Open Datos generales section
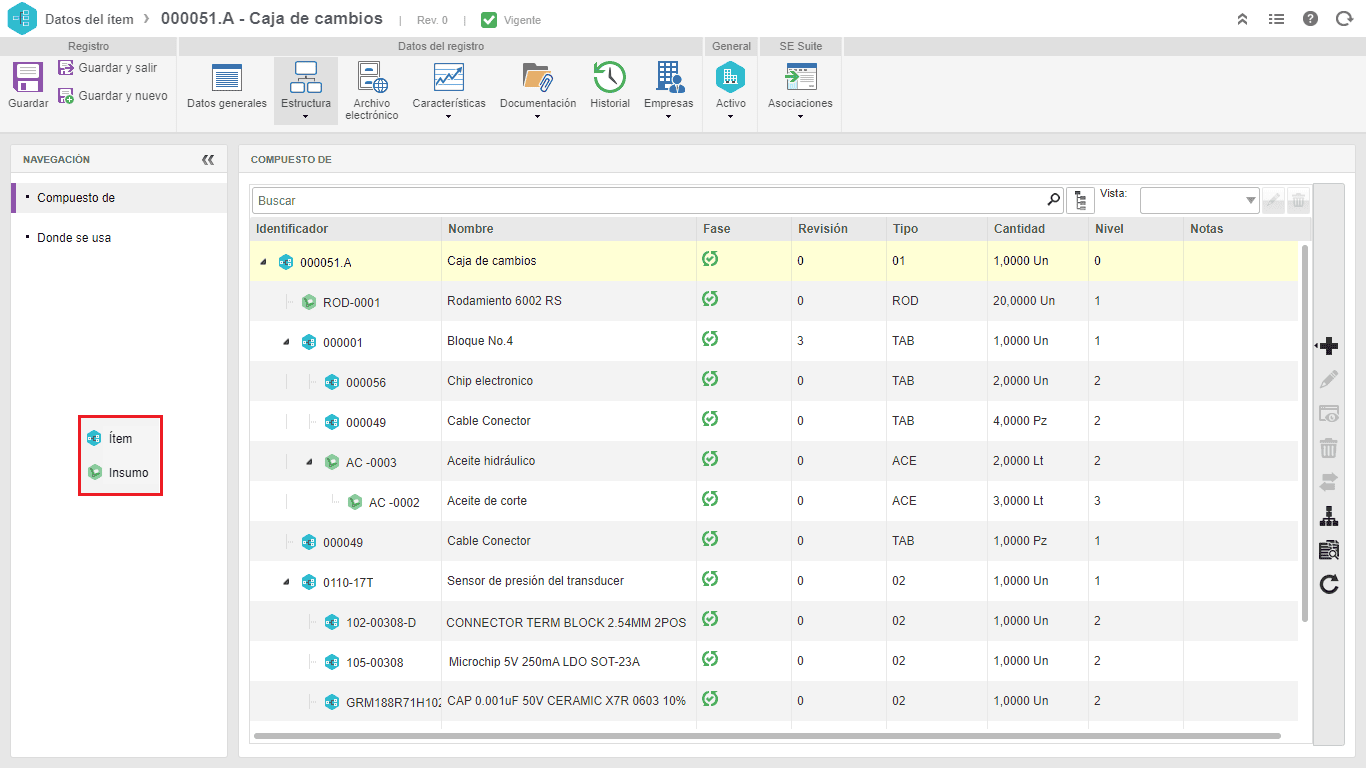Screen dimensions: 1366x768 (x=227, y=87)
